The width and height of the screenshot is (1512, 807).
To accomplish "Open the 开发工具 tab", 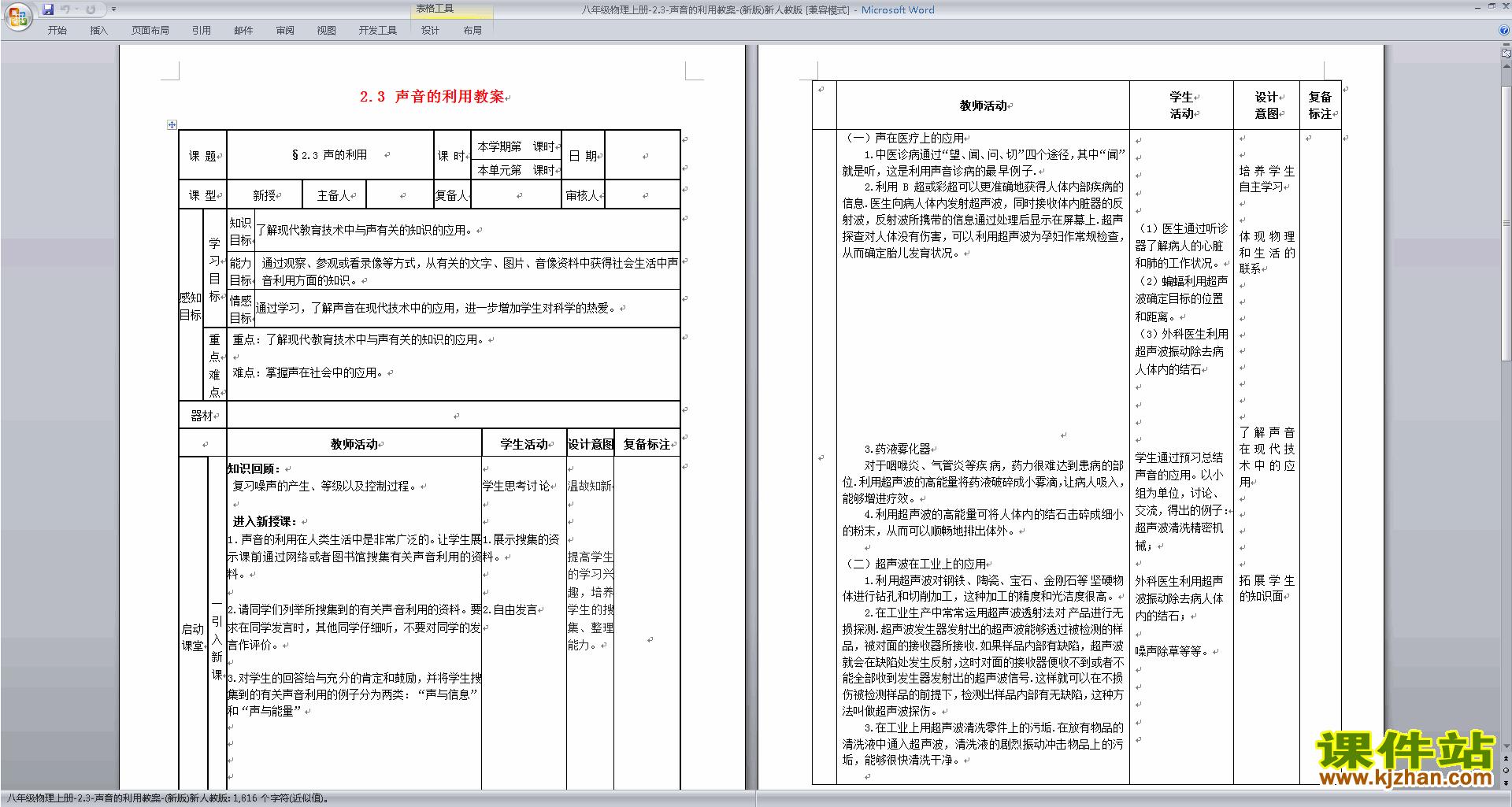I will pos(378,31).
